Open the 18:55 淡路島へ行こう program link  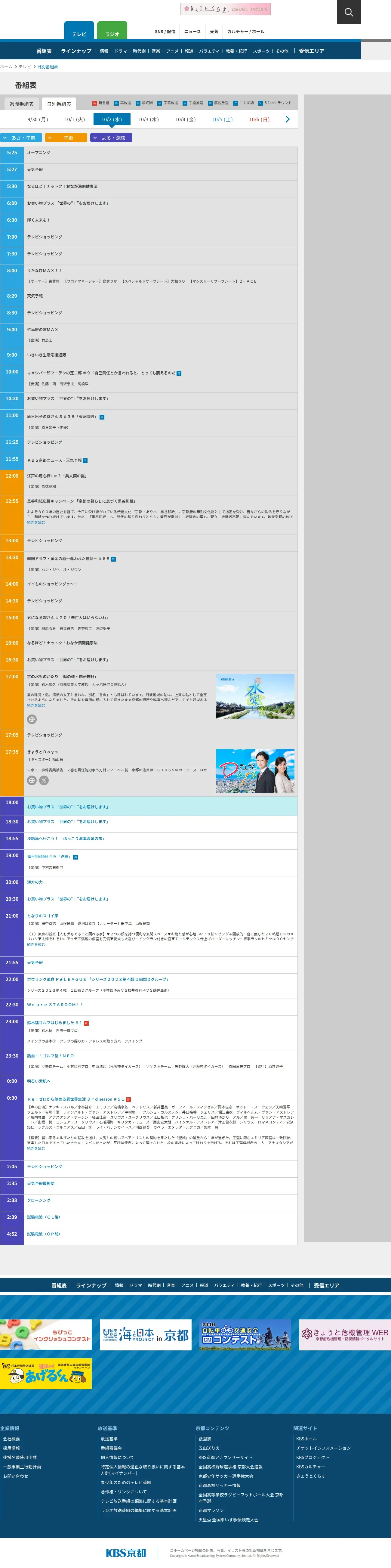(66, 839)
